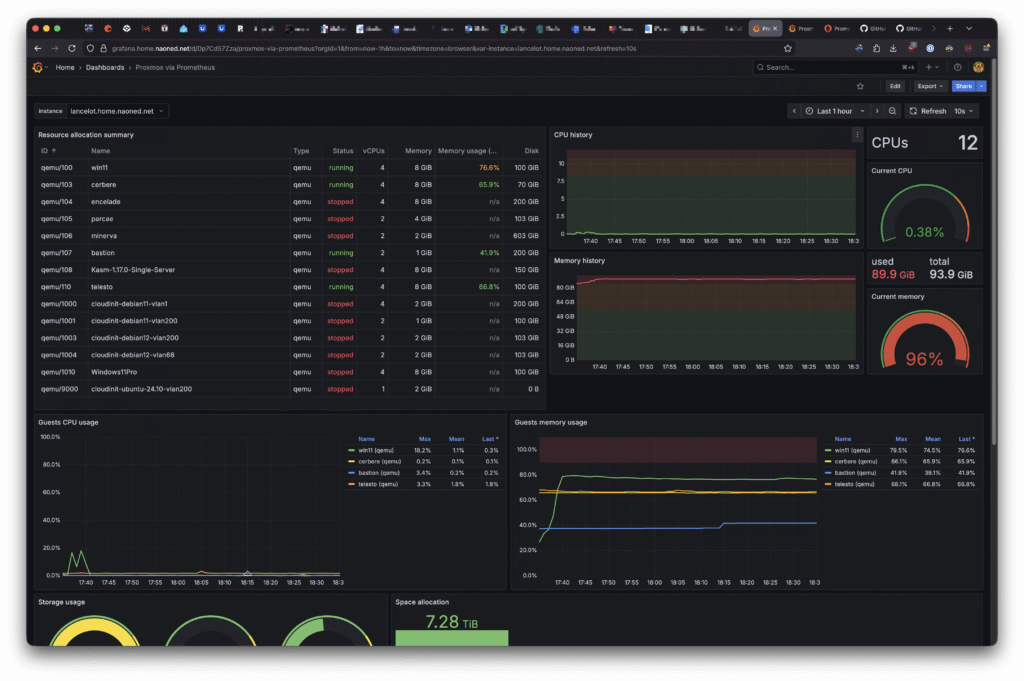
Task: Open the Export dropdown menu
Action: [929, 86]
